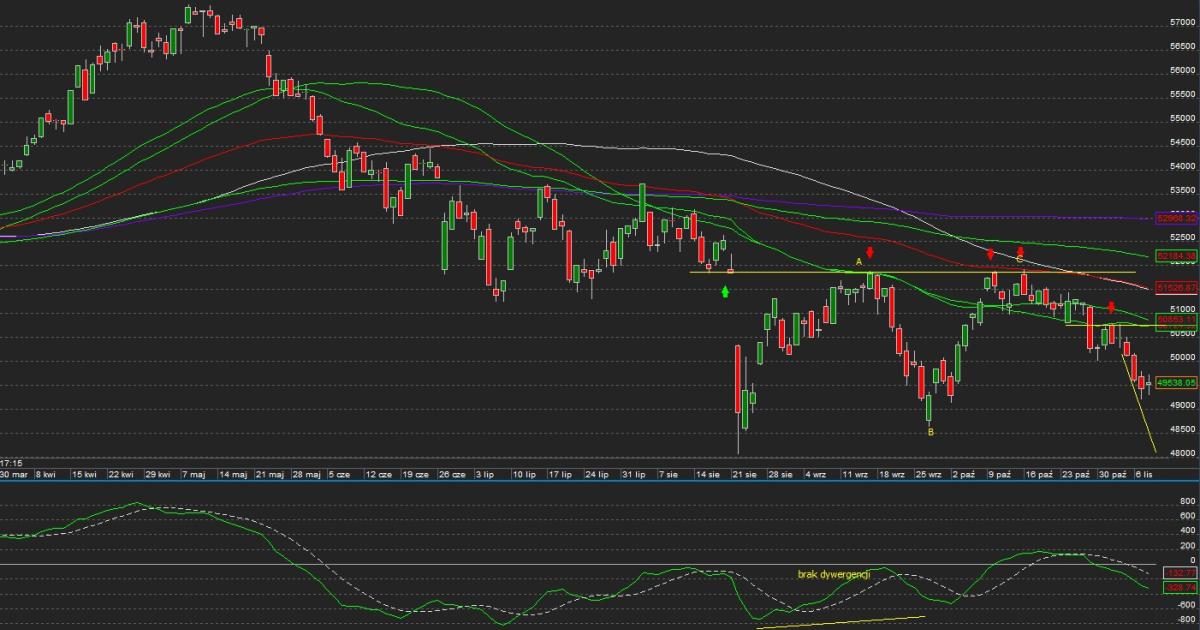
Task: Click the red arrow near 30 paź
Action: click(x=1111, y=307)
